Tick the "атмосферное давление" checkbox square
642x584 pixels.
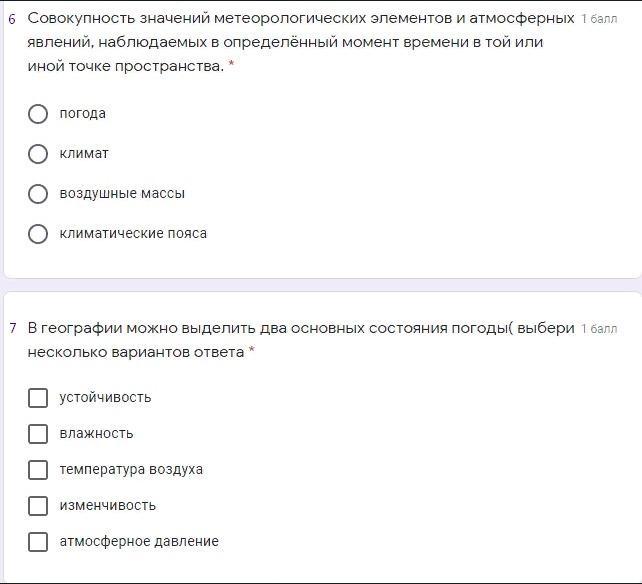[x=38, y=542]
